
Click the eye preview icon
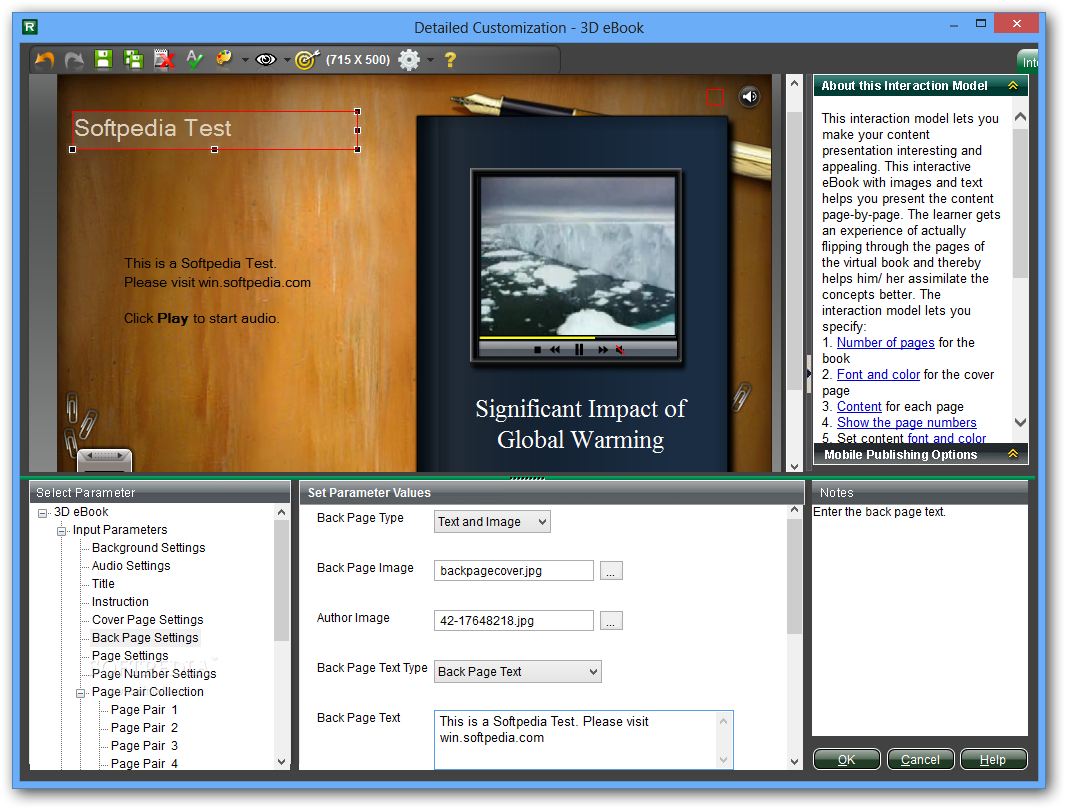[x=266, y=60]
